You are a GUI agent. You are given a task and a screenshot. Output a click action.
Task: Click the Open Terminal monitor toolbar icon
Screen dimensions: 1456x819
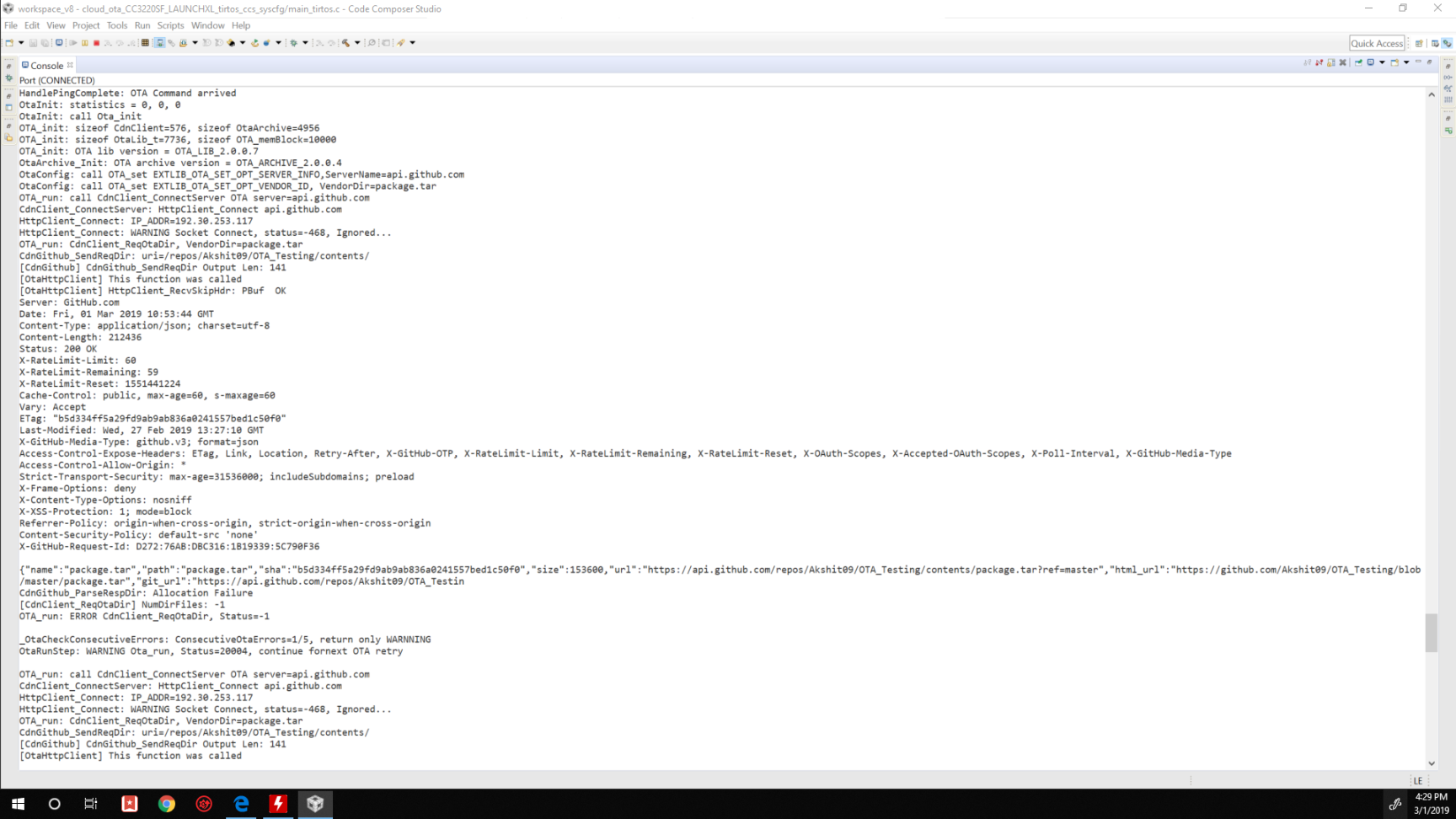[x=59, y=43]
